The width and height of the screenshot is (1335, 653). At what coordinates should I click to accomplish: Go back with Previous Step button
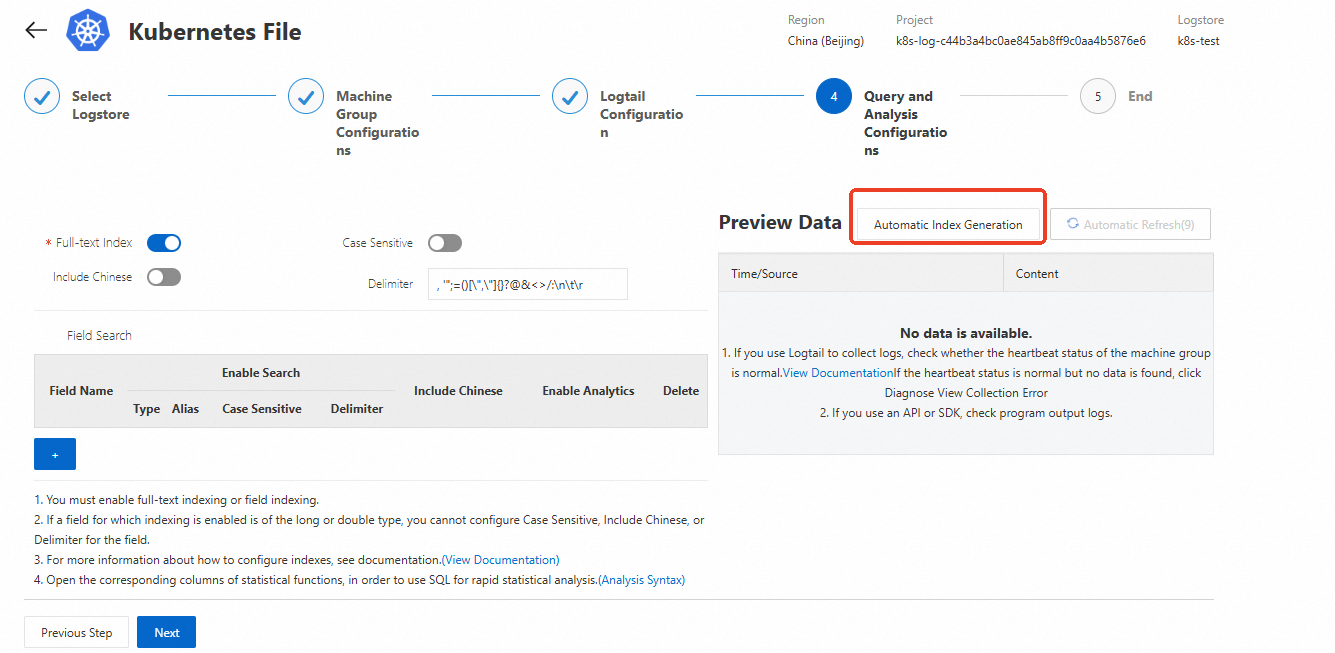click(x=76, y=632)
